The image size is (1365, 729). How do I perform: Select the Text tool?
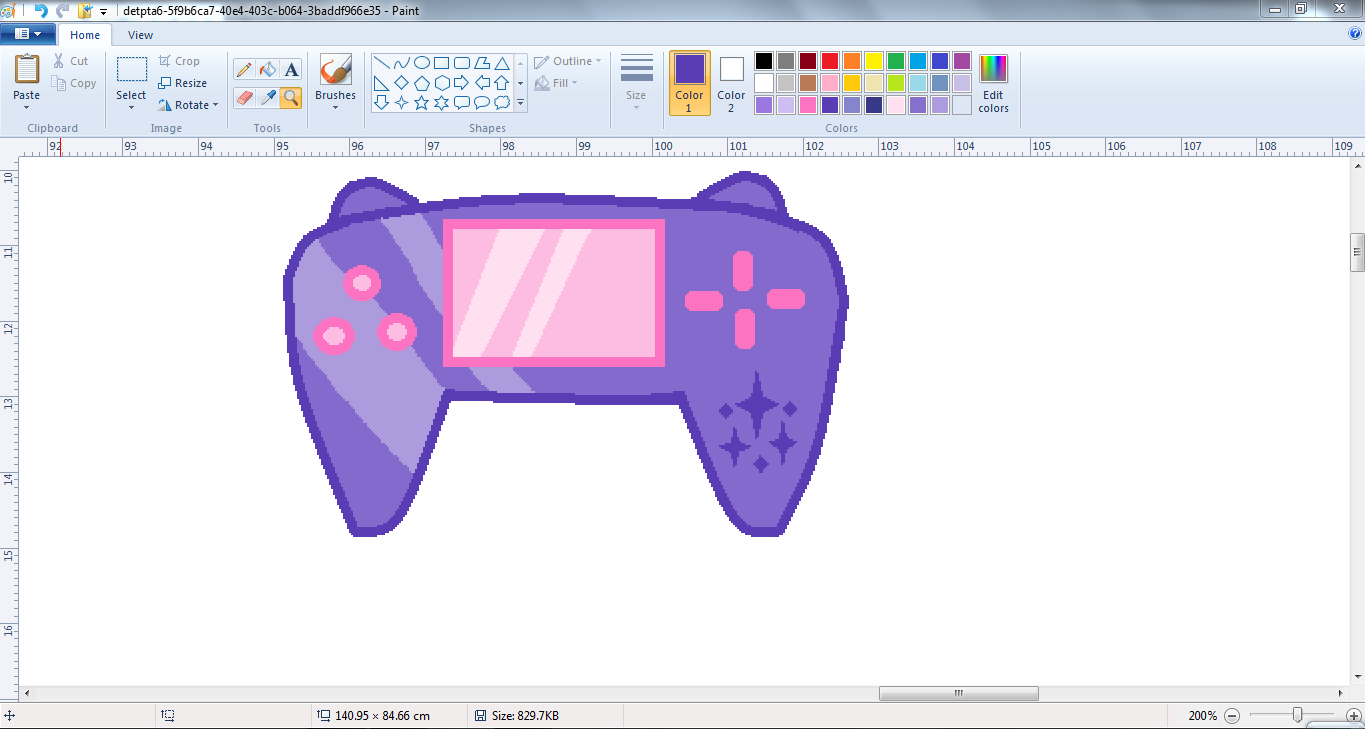[291, 69]
